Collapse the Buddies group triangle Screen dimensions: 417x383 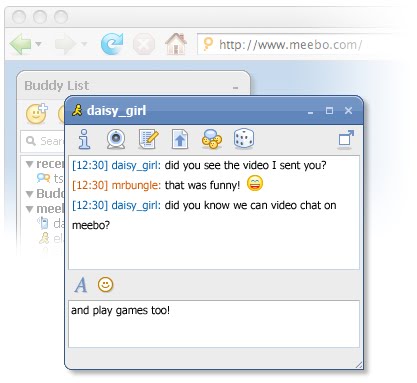30,194
